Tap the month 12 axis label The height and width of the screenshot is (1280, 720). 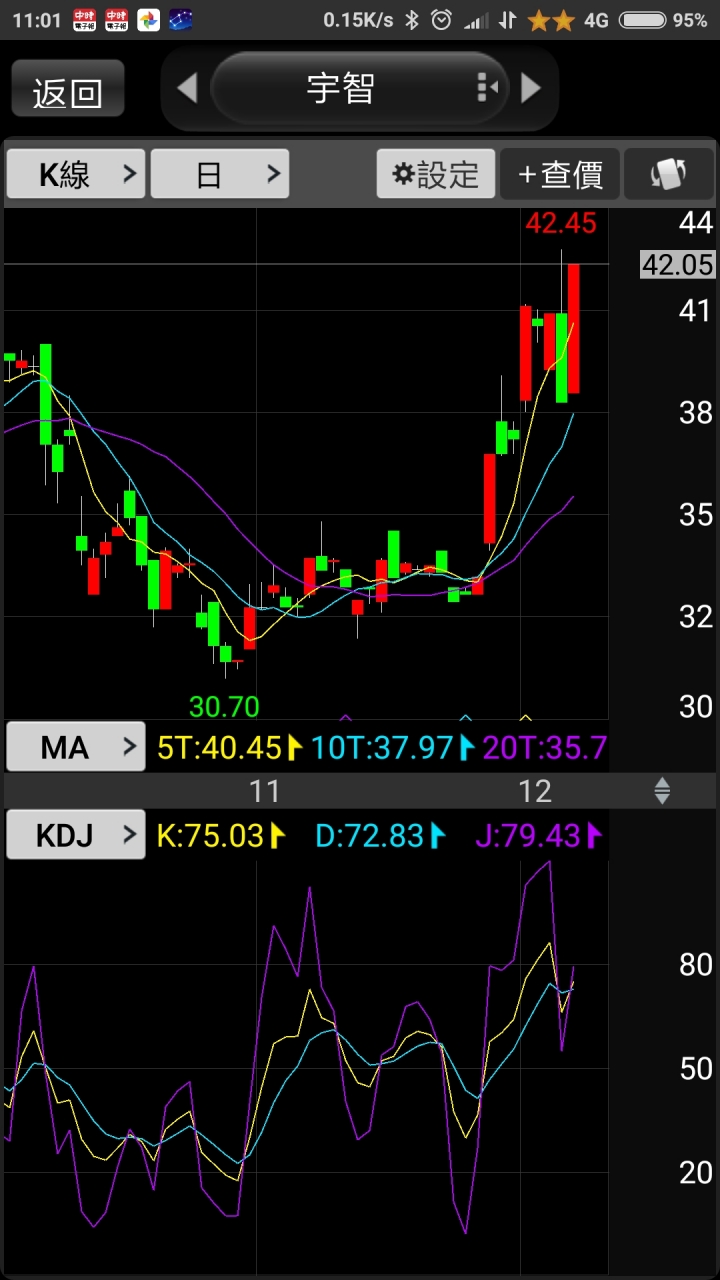pos(535,791)
